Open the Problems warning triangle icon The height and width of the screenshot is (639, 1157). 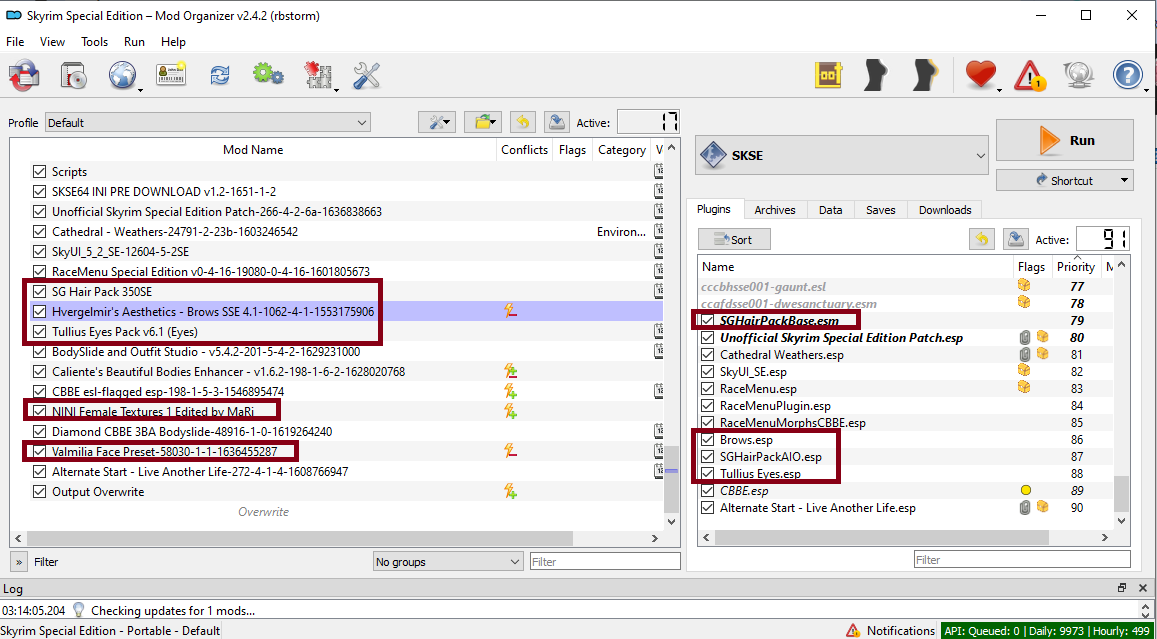1029,76
